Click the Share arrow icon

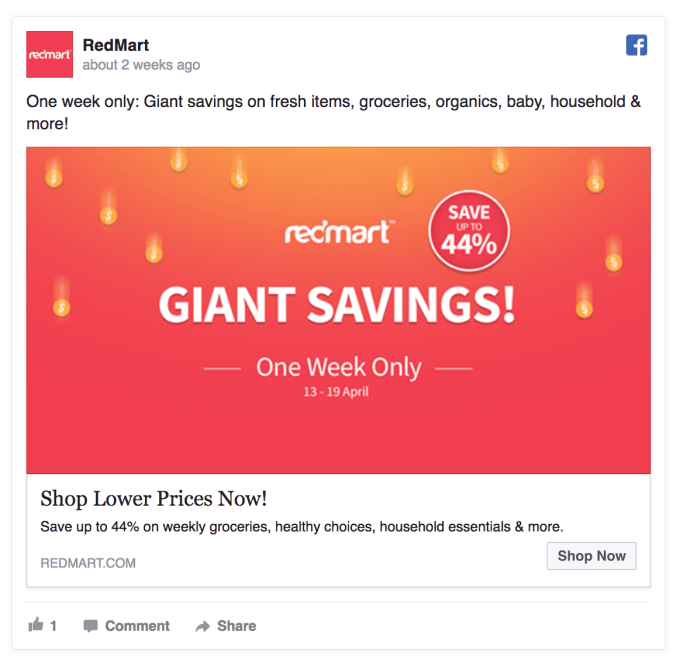coord(202,626)
